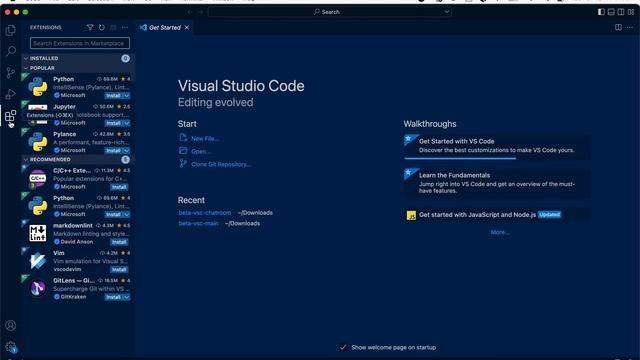Collapse the Installed section

[26, 58]
